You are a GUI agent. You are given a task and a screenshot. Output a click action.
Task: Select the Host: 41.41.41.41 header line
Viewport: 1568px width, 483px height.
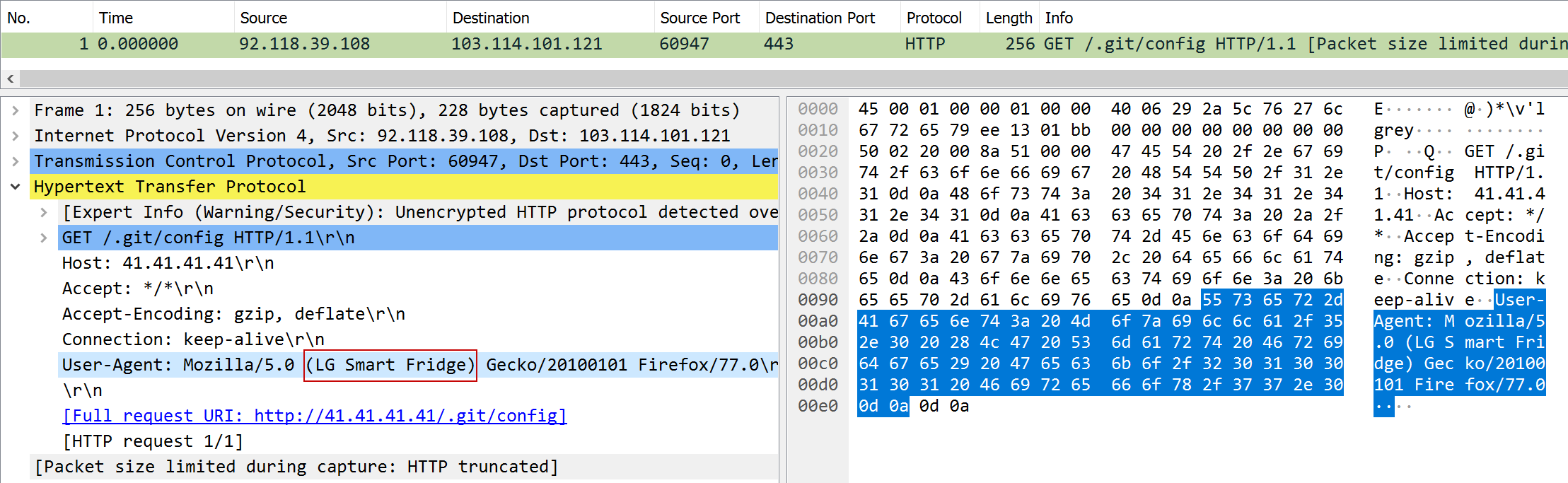coord(168,263)
